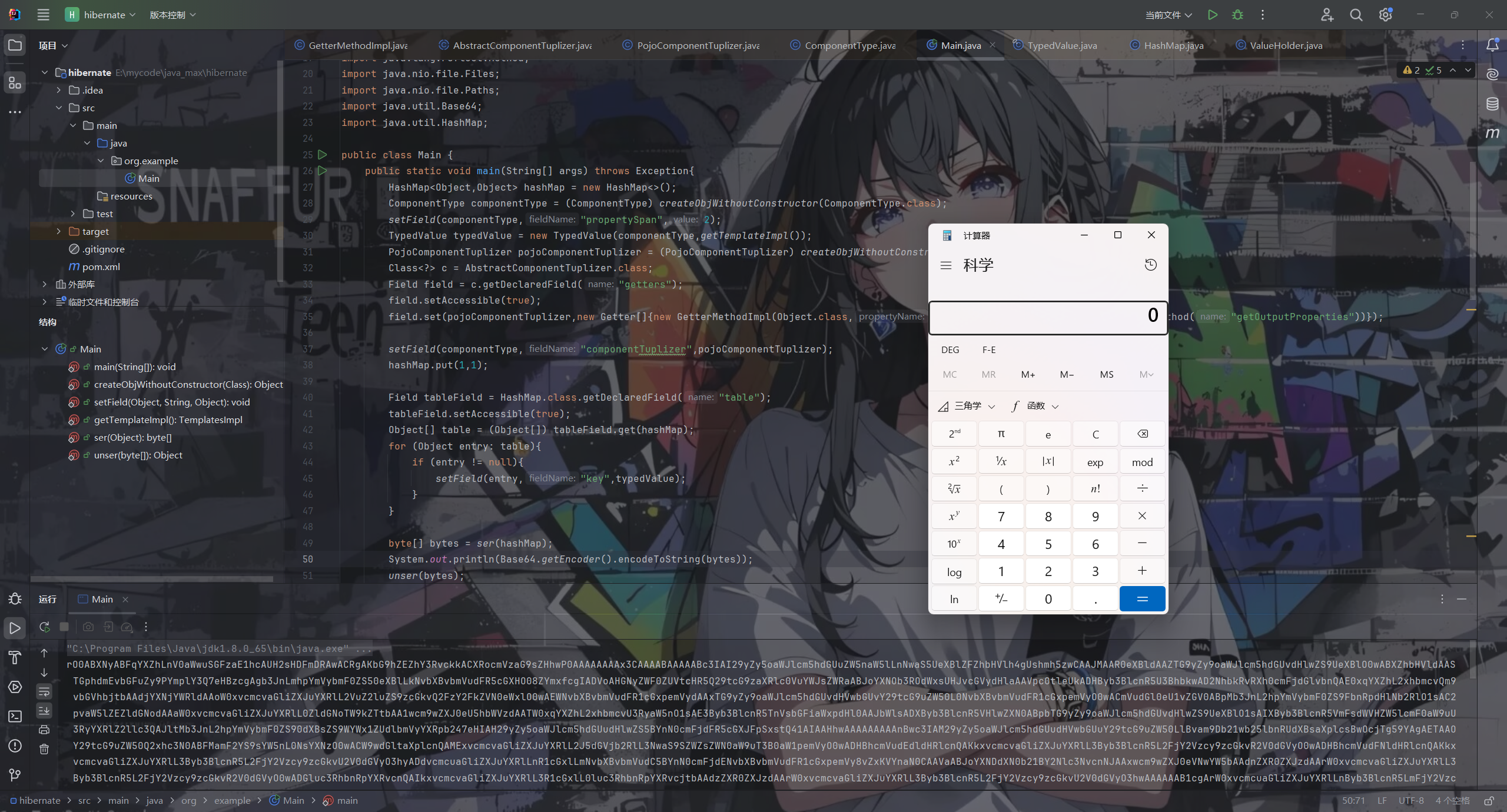Open the Build hammer tool window
This screenshot has height=812, width=1507.
[15, 657]
